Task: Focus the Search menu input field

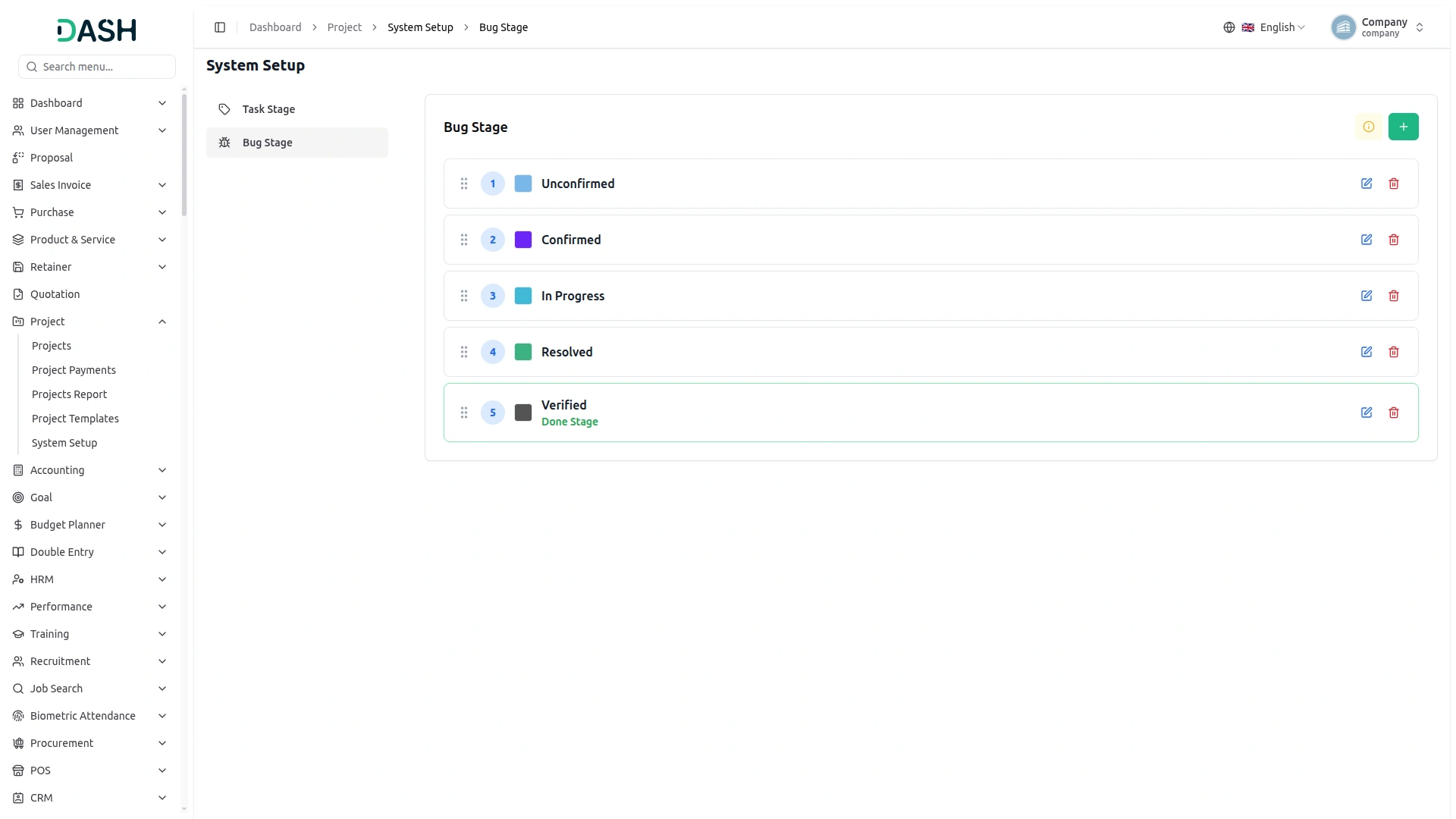Action: (97, 67)
